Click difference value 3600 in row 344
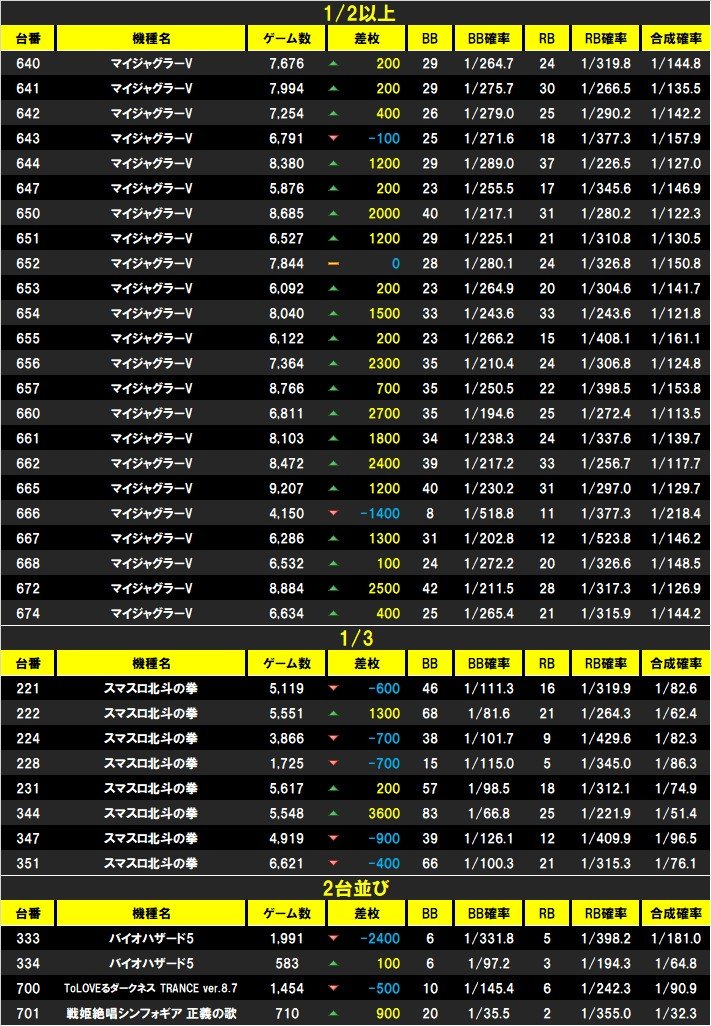Screen dimensions: 711x1026 tap(384, 813)
